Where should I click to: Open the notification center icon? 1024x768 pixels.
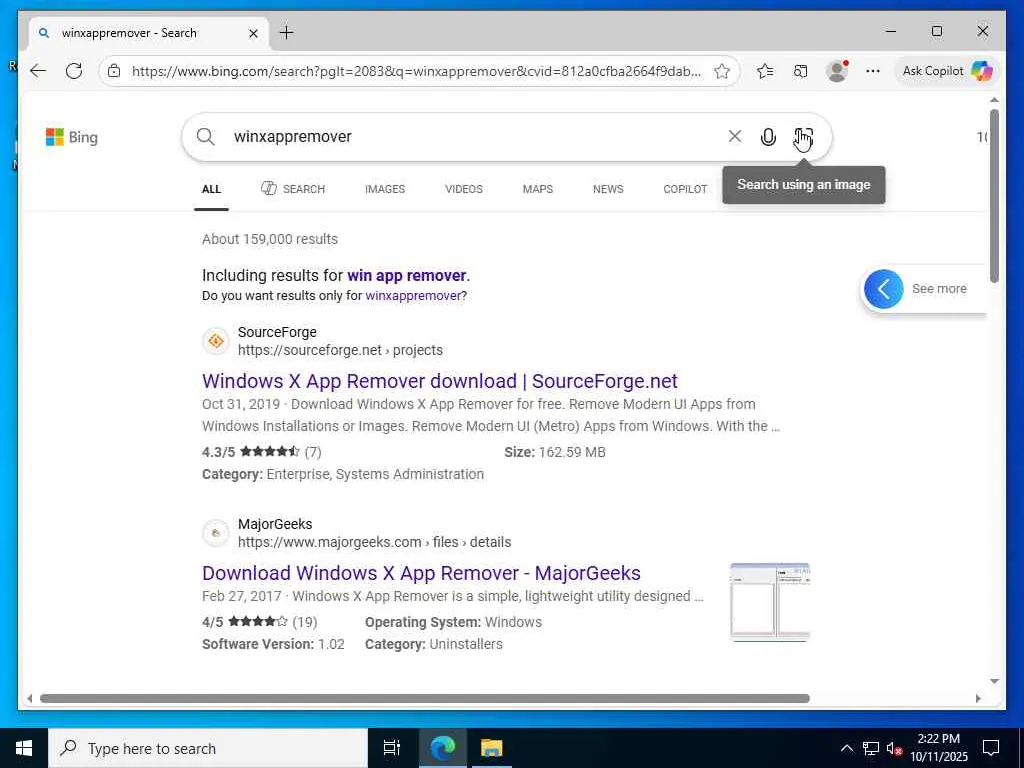991,748
